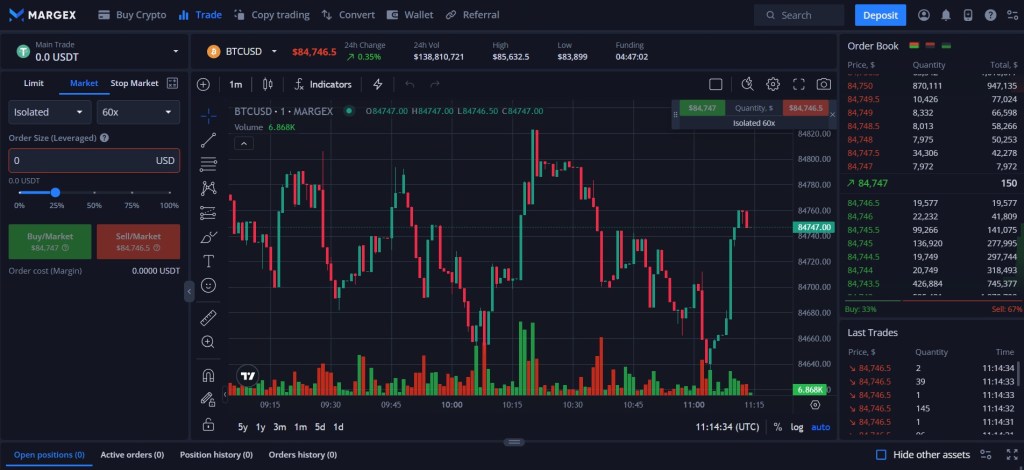Open the 60x leverage dropdown
Screen dimensions: 1024x470
point(138,112)
